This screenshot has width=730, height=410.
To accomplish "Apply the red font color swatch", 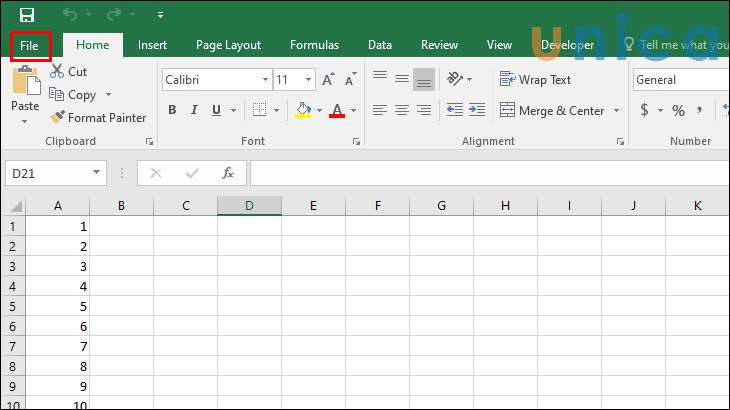I will pos(337,110).
